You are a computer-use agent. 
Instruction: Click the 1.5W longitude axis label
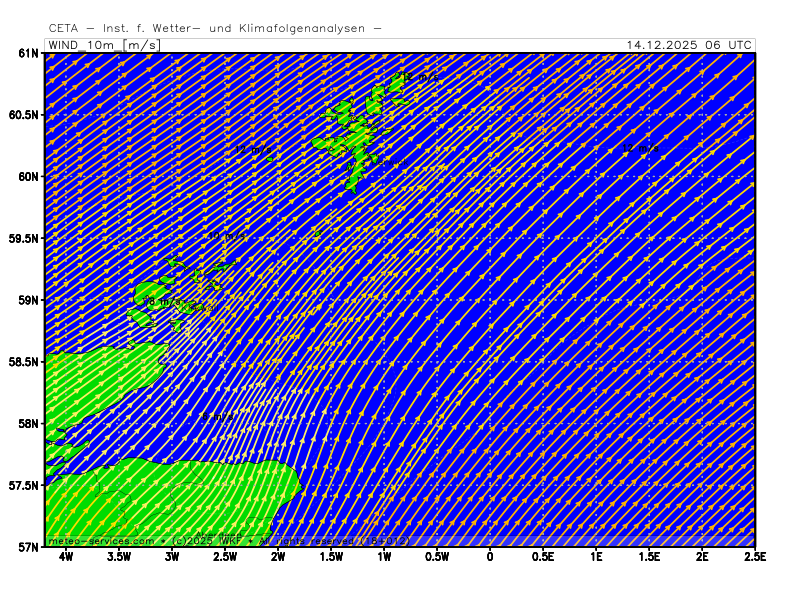coord(331,557)
